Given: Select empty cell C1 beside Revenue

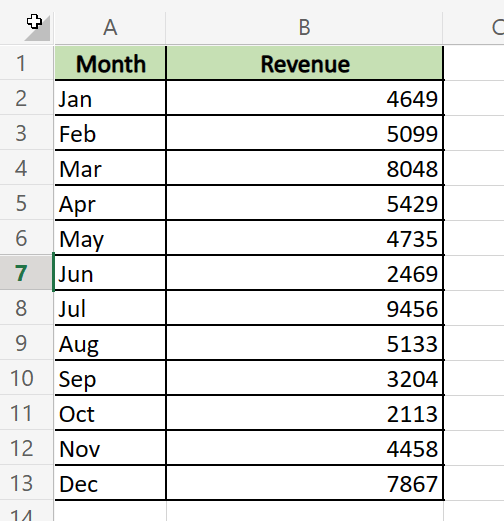Looking at the screenshot, I should [474, 63].
